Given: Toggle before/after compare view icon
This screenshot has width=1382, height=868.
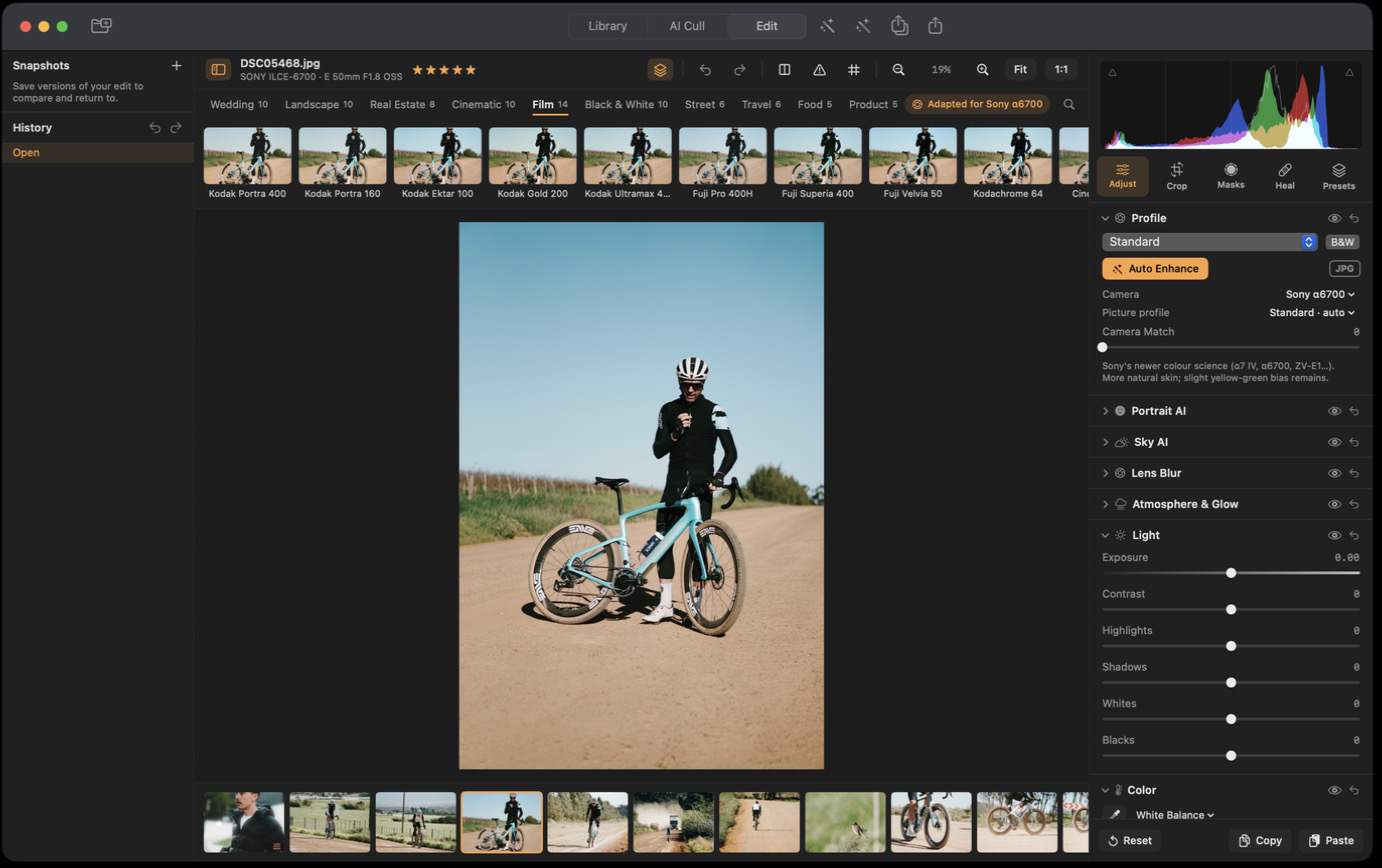Looking at the screenshot, I should tap(785, 69).
